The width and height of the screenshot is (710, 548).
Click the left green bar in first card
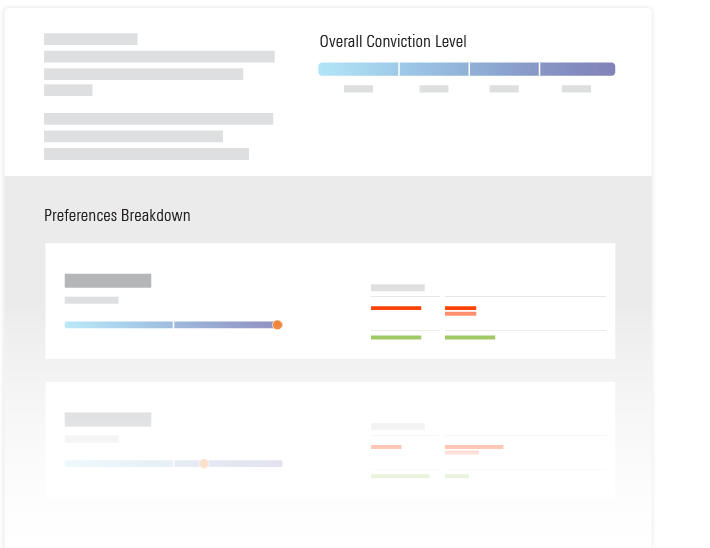(396, 338)
